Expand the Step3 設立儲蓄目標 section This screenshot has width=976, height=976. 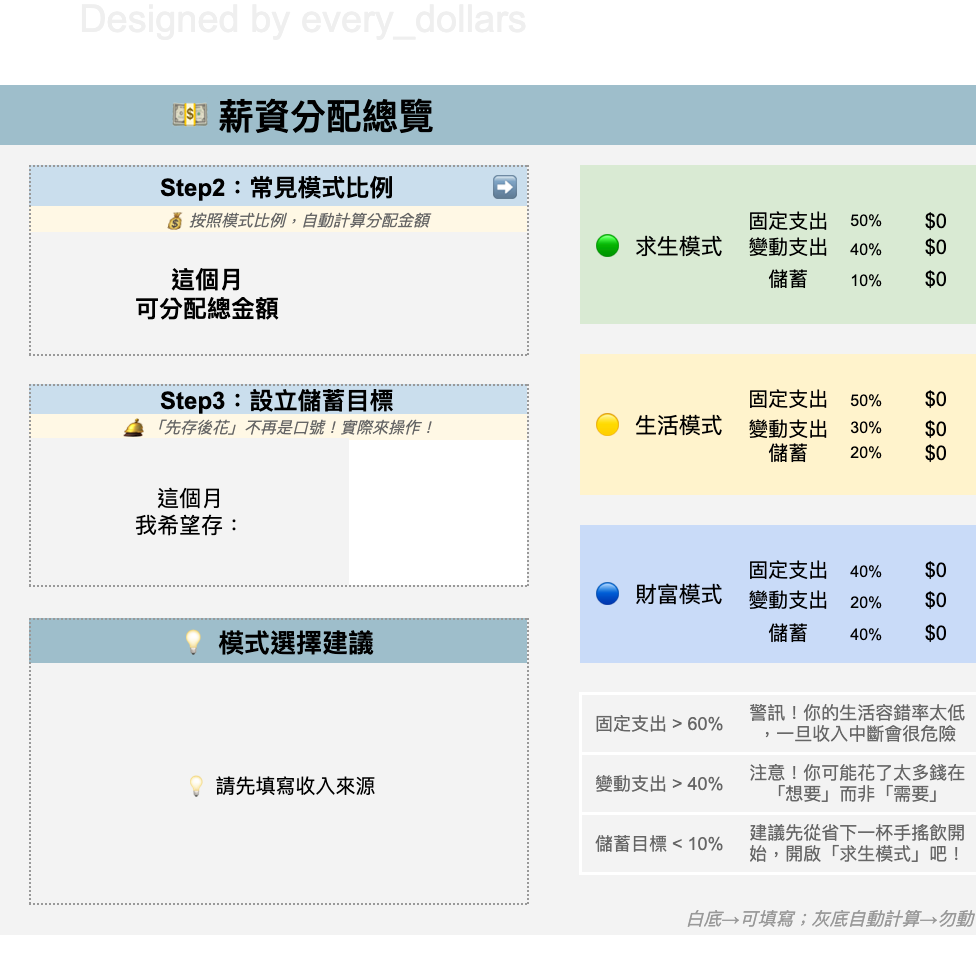[x=278, y=401]
